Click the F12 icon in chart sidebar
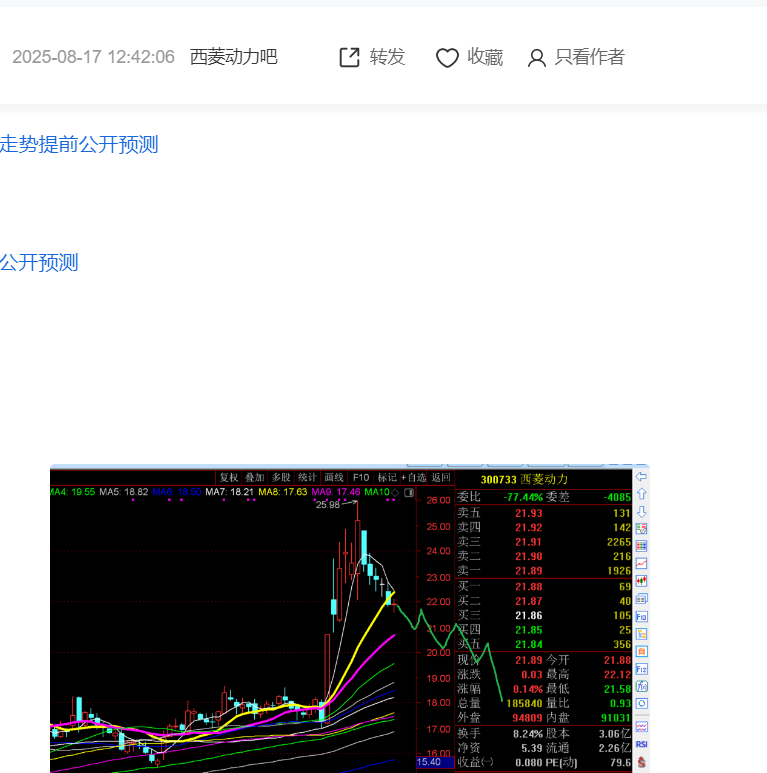 point(641,669)
